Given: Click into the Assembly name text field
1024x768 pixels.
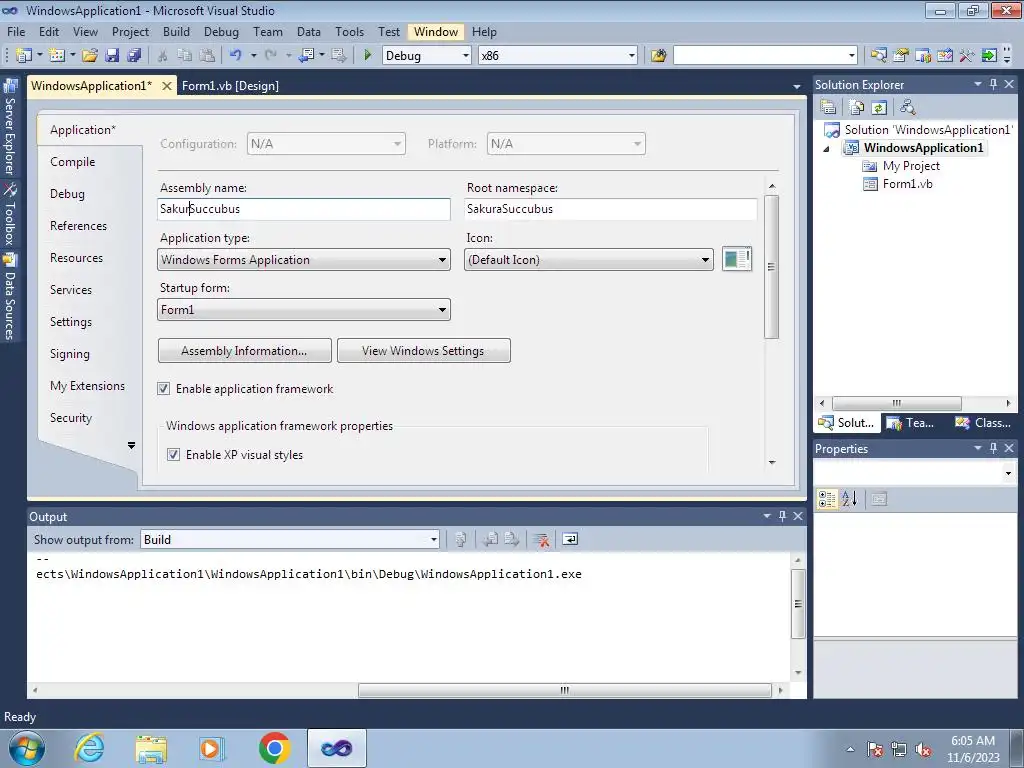Looking at the screenshot, I should [x=304, y=209].
